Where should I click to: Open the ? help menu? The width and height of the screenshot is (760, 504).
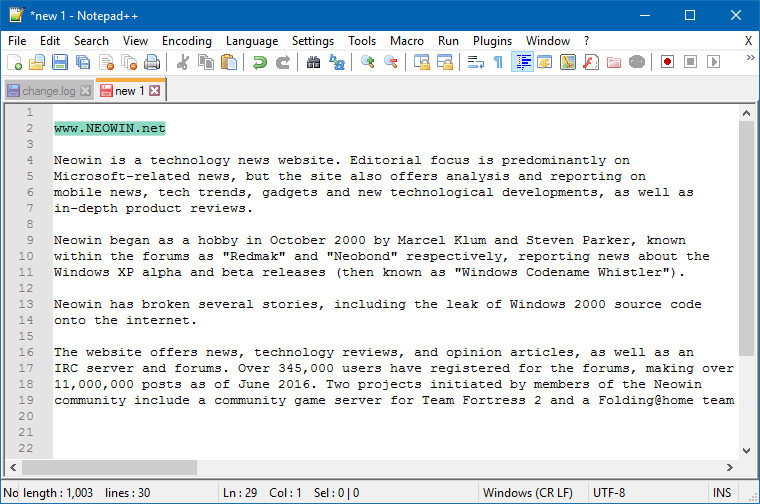[x=586, y=41]
